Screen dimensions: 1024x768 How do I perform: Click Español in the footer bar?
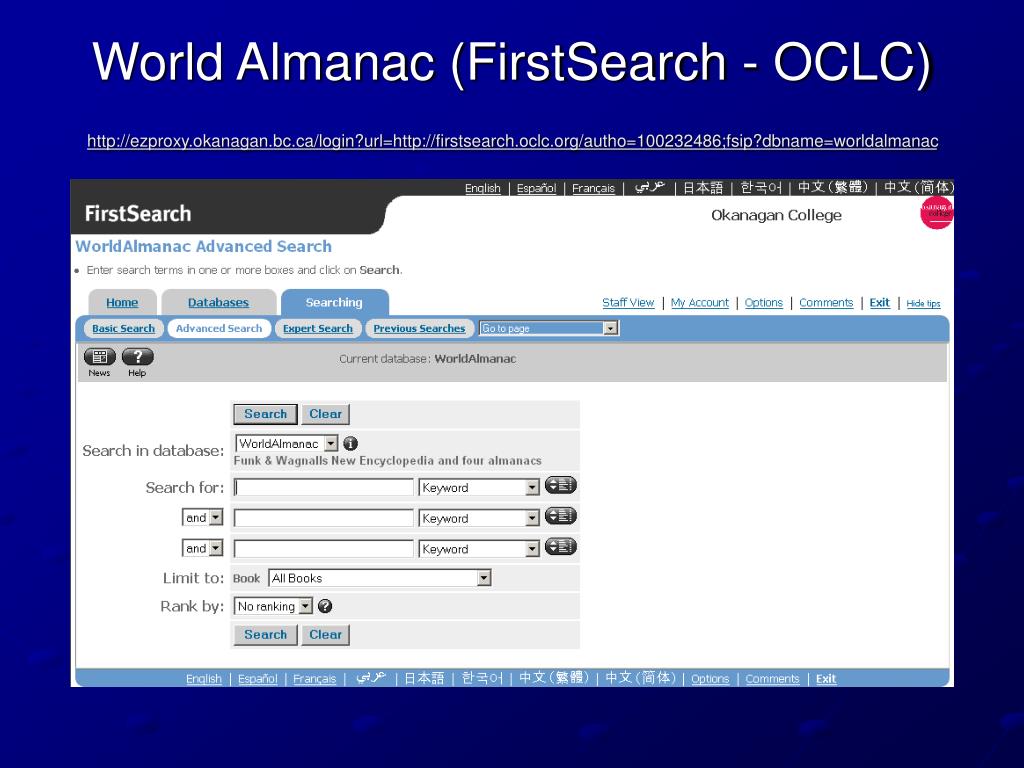tap(257, 679)
